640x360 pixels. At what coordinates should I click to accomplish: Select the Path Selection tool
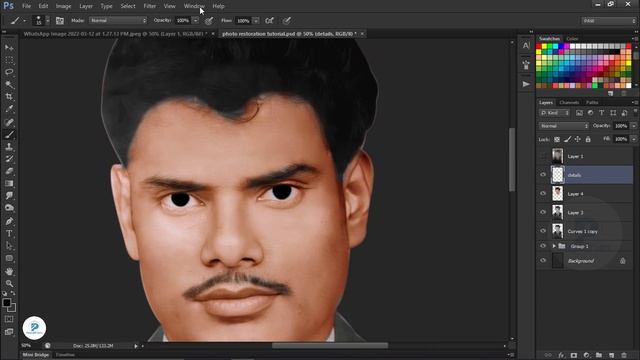(x=9, y=246)
